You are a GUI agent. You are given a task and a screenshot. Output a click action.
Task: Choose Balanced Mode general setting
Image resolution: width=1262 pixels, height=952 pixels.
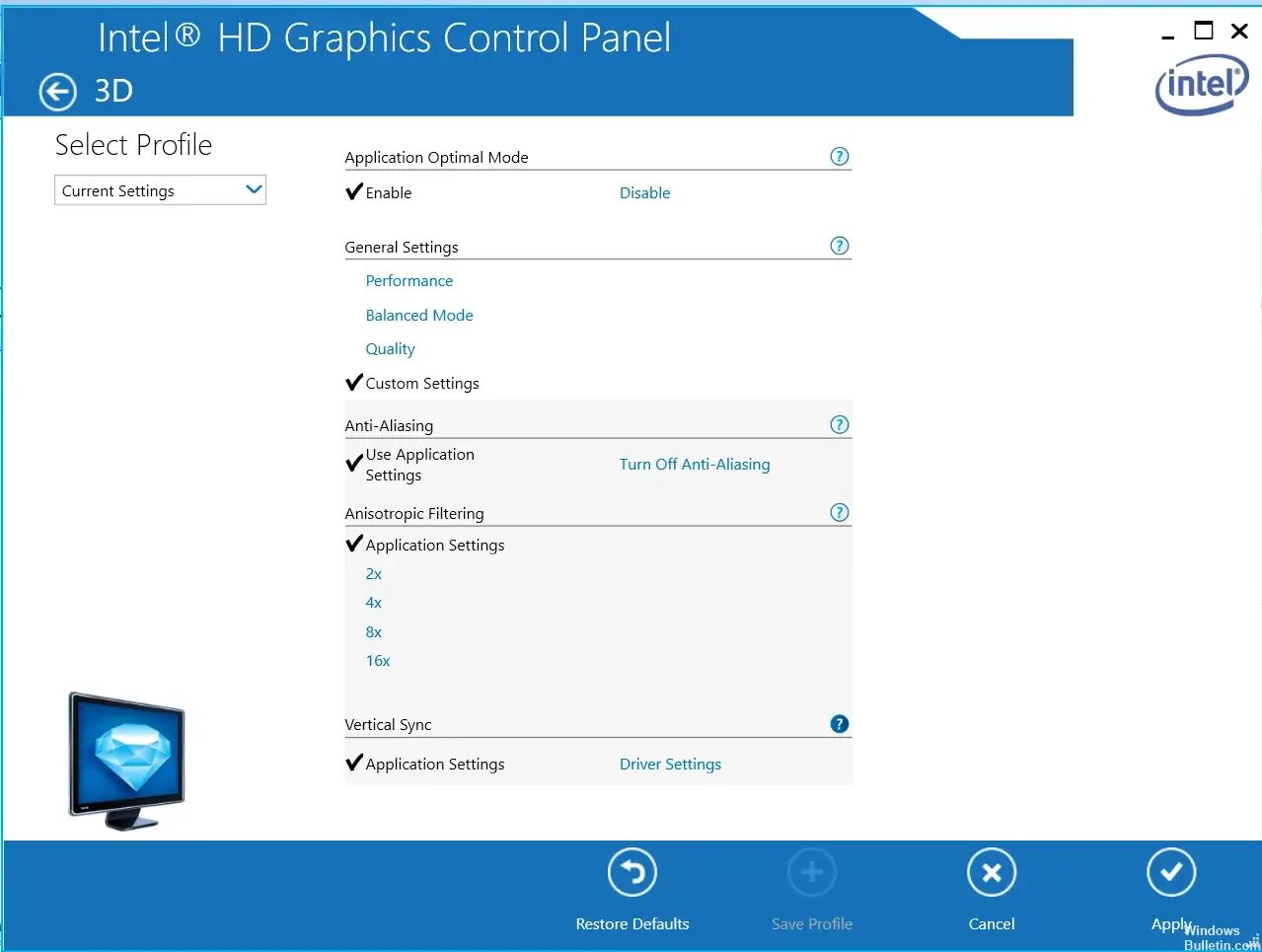point(419,316)
